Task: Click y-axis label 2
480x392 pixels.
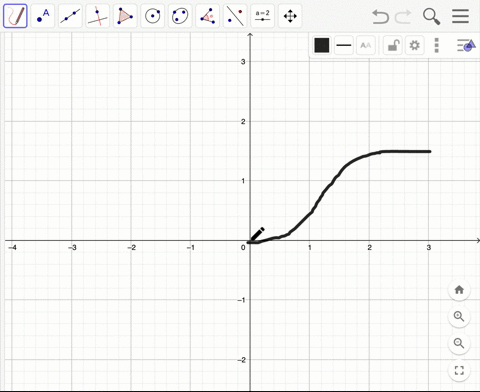Action: click(x=243, y=122)
